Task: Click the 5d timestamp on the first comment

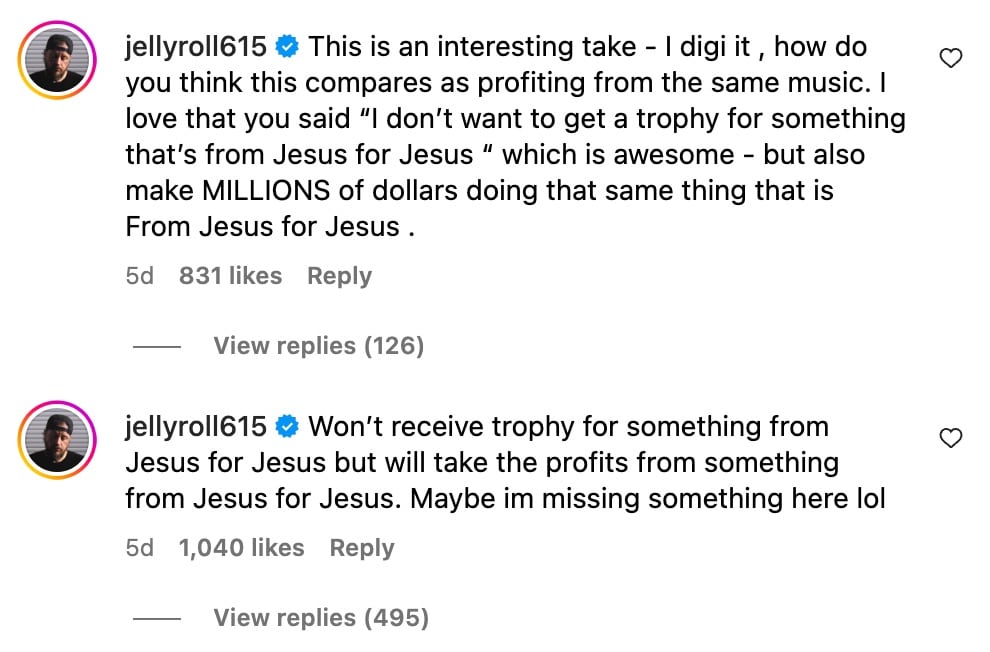Action: [x=140, y=276]
